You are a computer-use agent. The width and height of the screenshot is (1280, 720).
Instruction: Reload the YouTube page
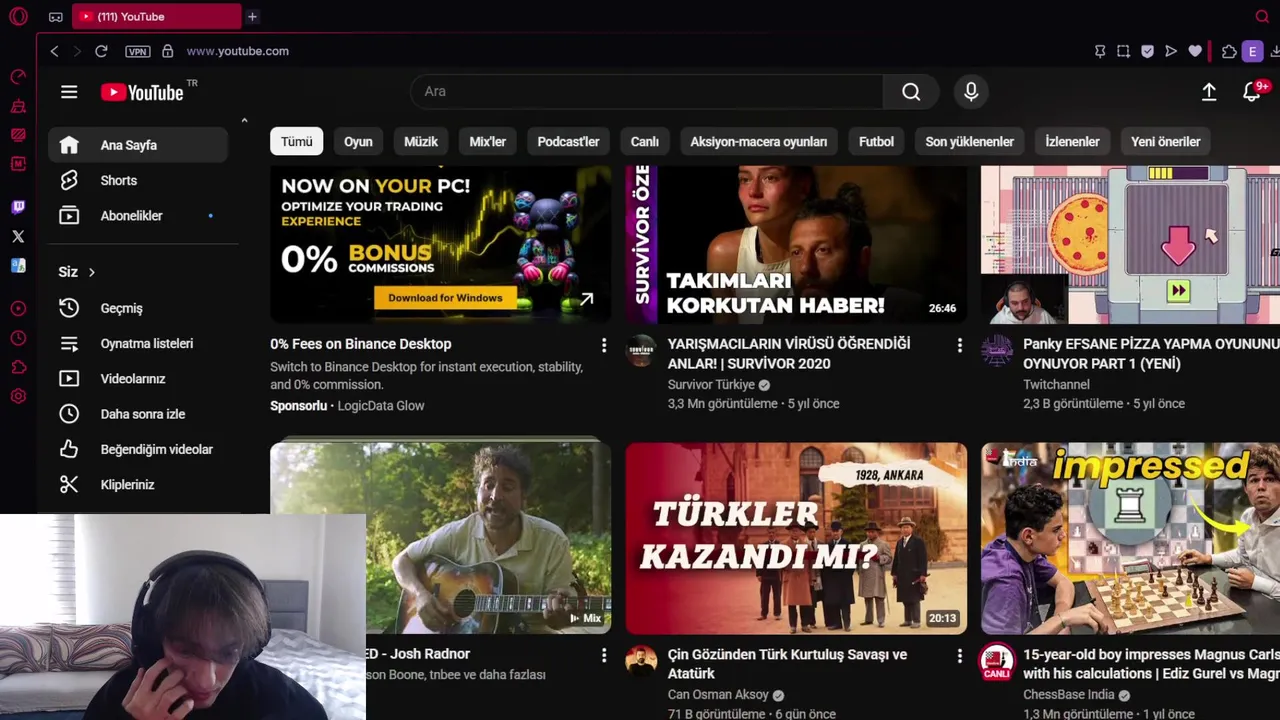pyautogui.click(x=101, y=51)
